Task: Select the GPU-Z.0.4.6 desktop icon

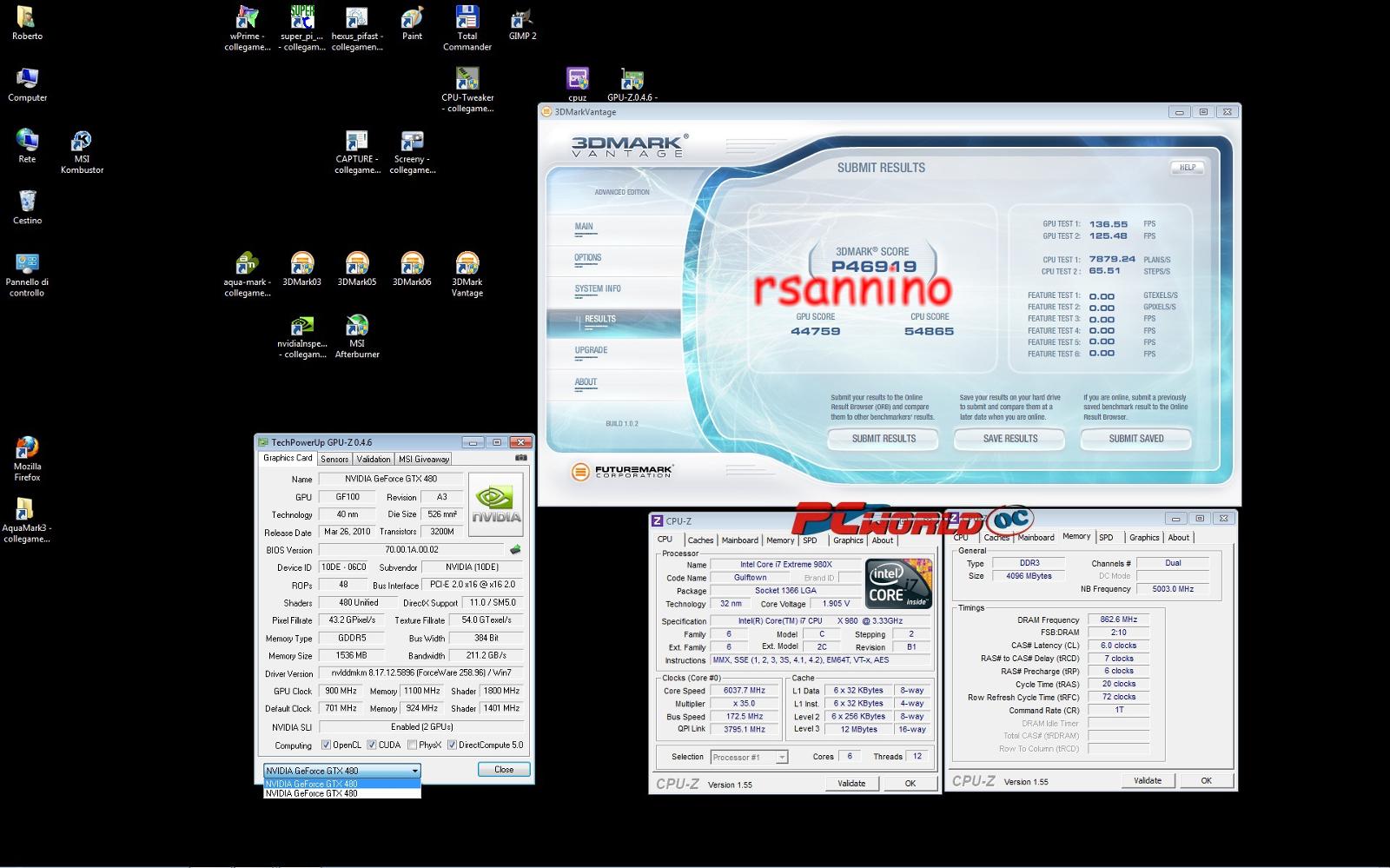Action: pyautogui.click(x=632, y=85)
